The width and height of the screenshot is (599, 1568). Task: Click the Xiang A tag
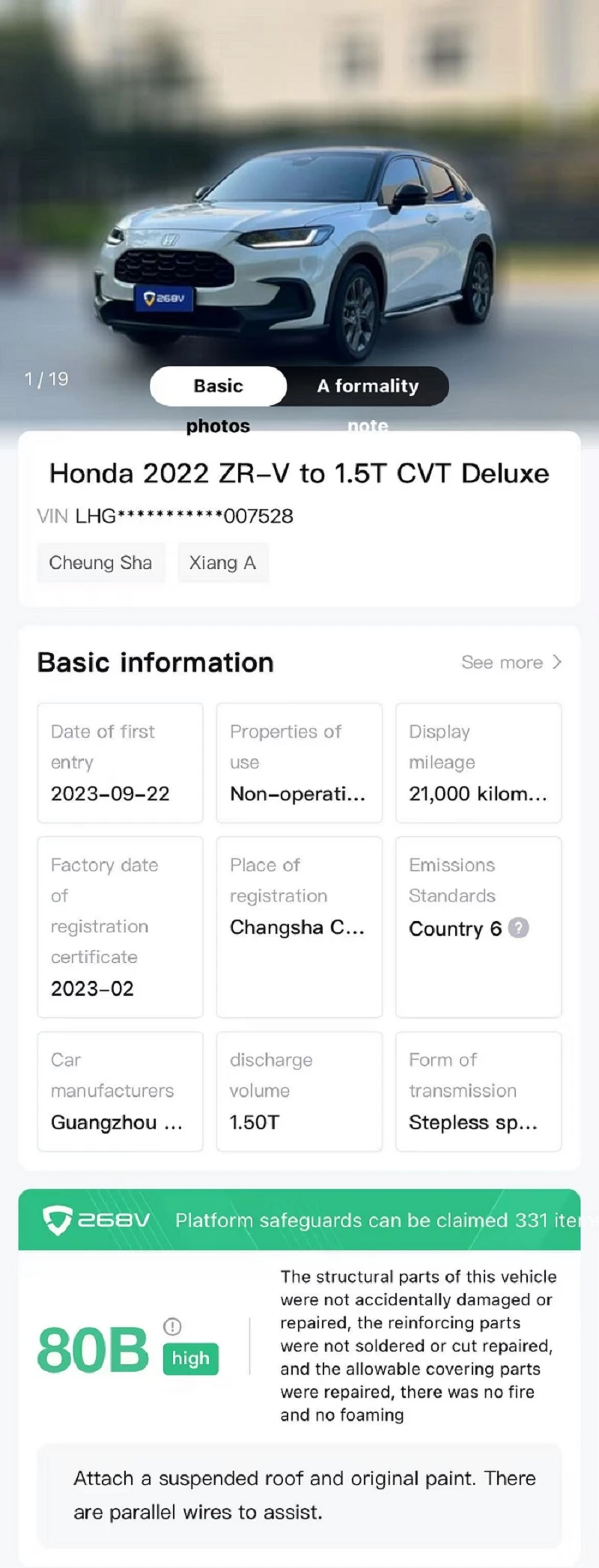pyautogui.click(x=222, y=563)
